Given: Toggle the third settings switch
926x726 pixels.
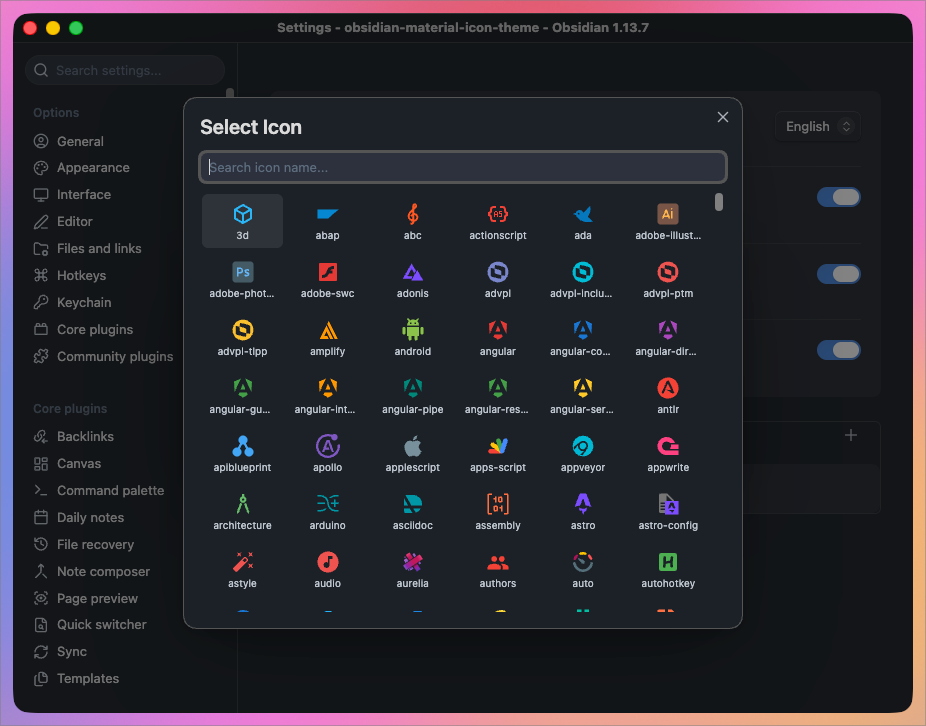Looking at the screenshot, I should click(x=839, y=350).
